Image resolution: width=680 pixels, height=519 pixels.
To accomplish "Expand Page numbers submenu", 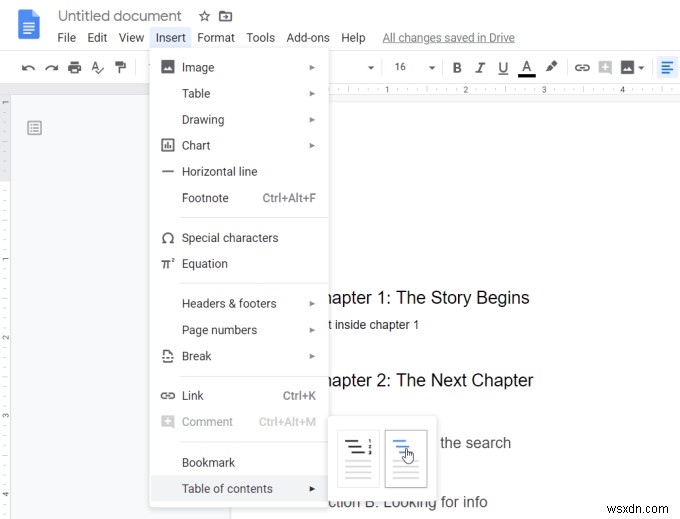I will pos(239,330).
